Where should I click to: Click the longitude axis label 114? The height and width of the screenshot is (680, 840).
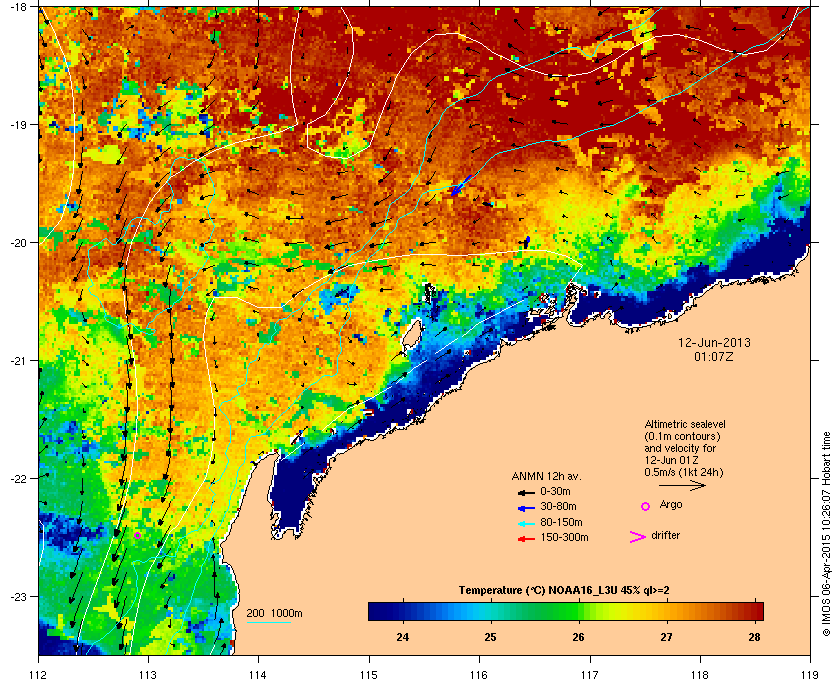tap(258, 675)
